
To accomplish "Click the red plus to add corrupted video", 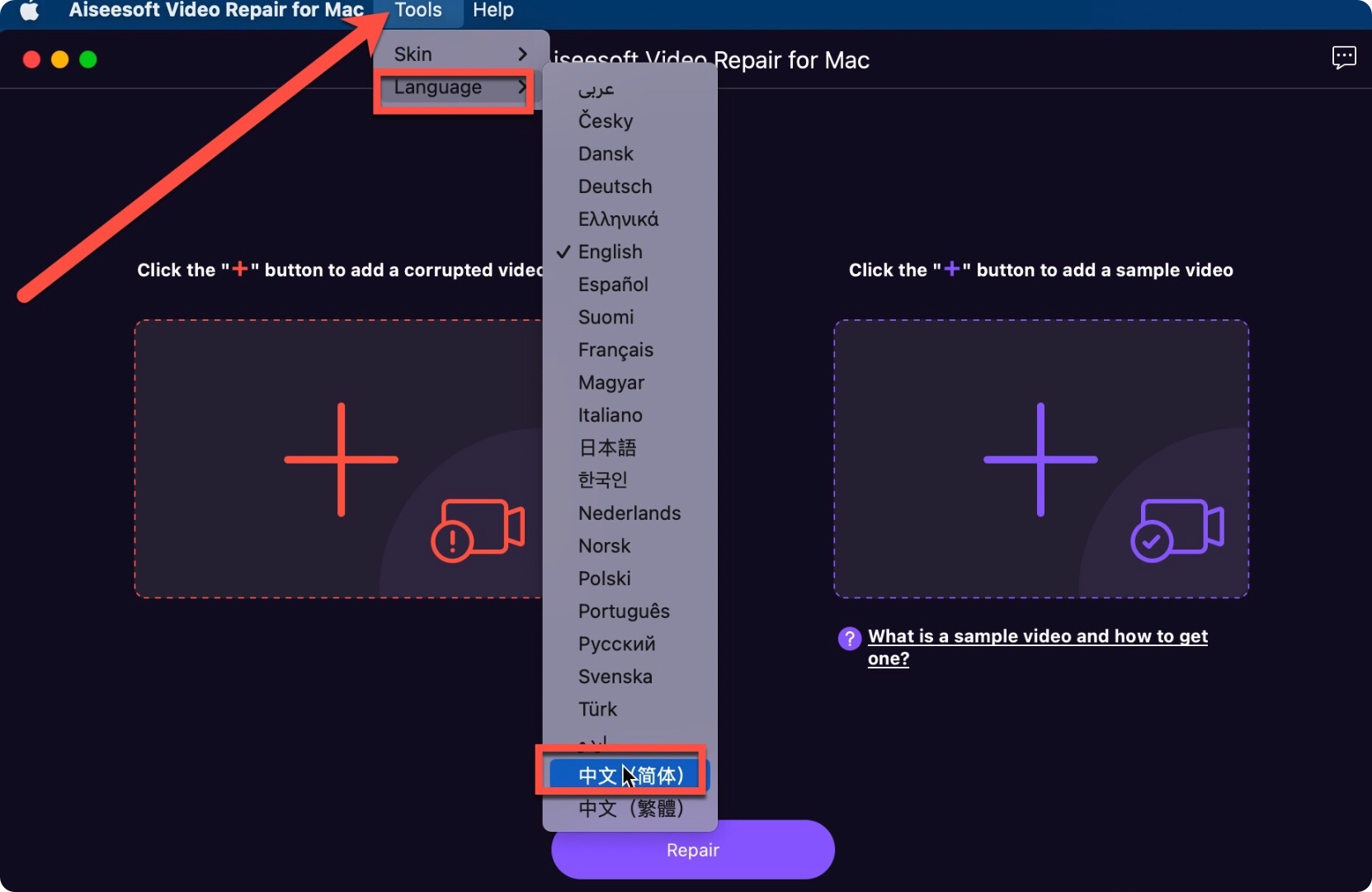I will tap(341, 460).
